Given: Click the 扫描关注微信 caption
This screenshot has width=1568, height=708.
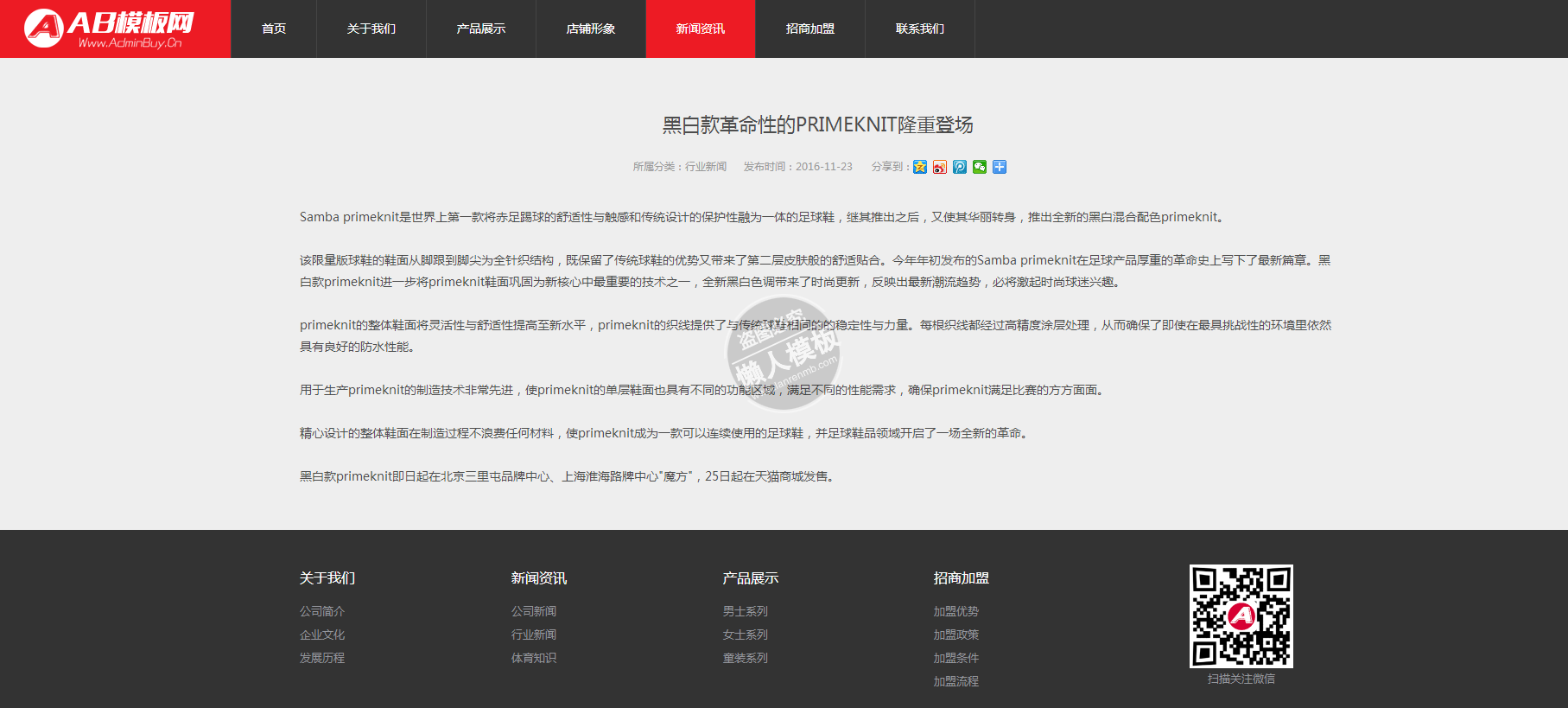Looking at the screenshot, I should click(1241, 679).
